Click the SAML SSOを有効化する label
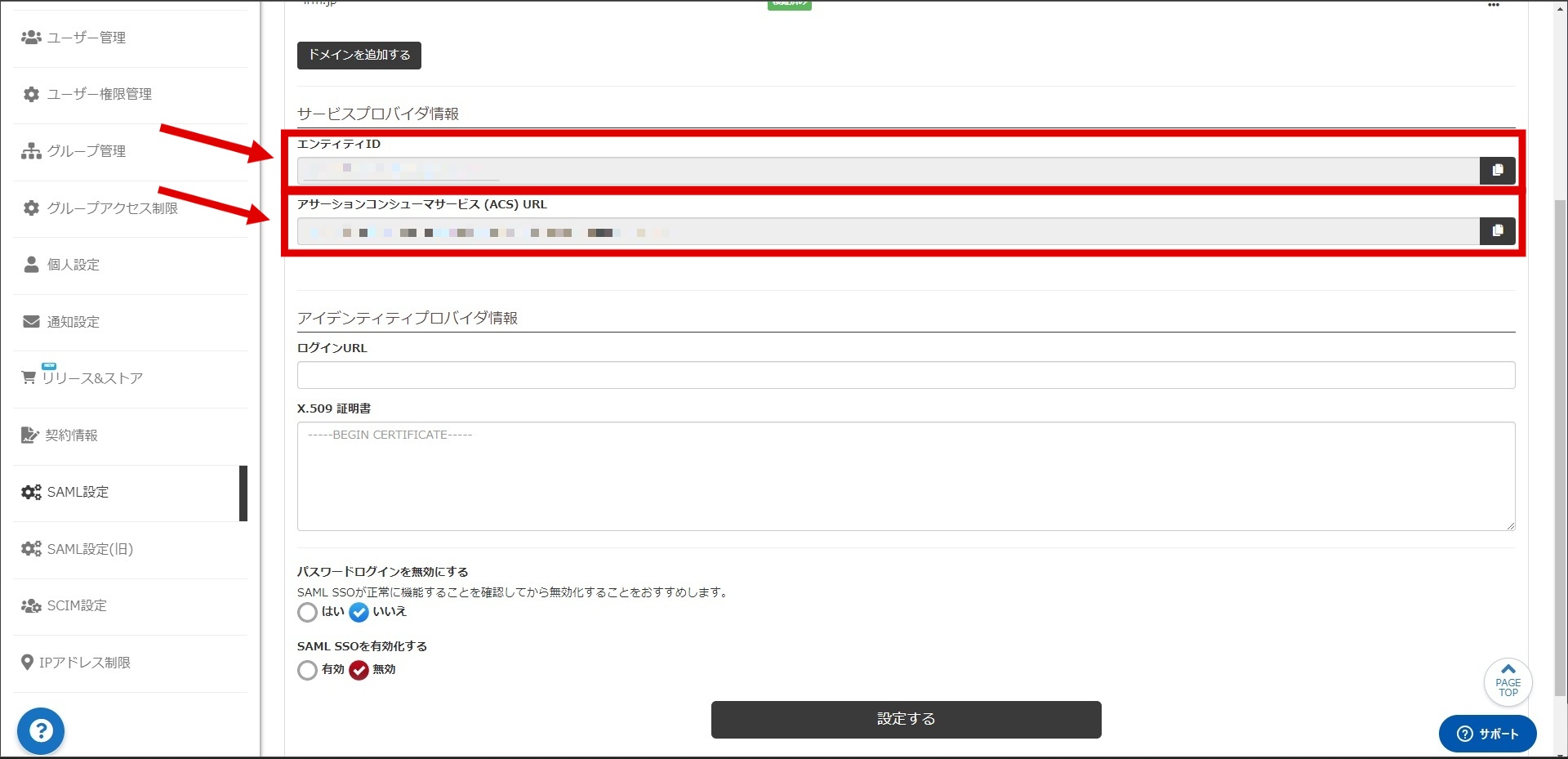Screen dimensions: 1568x759 pos(362,646)
